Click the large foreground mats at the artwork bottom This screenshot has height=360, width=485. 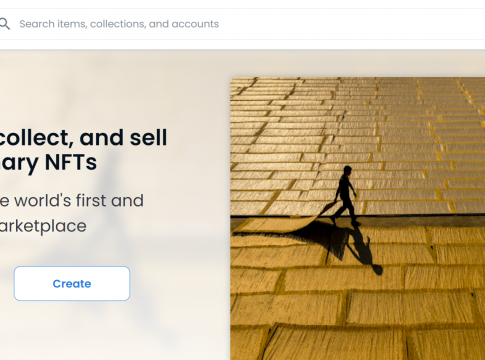tap(357, 323)
